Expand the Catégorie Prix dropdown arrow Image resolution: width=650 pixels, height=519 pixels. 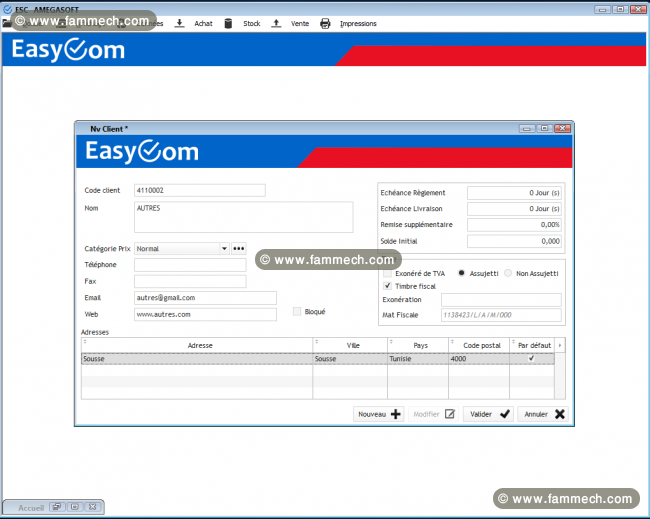[x=224, y=248]
